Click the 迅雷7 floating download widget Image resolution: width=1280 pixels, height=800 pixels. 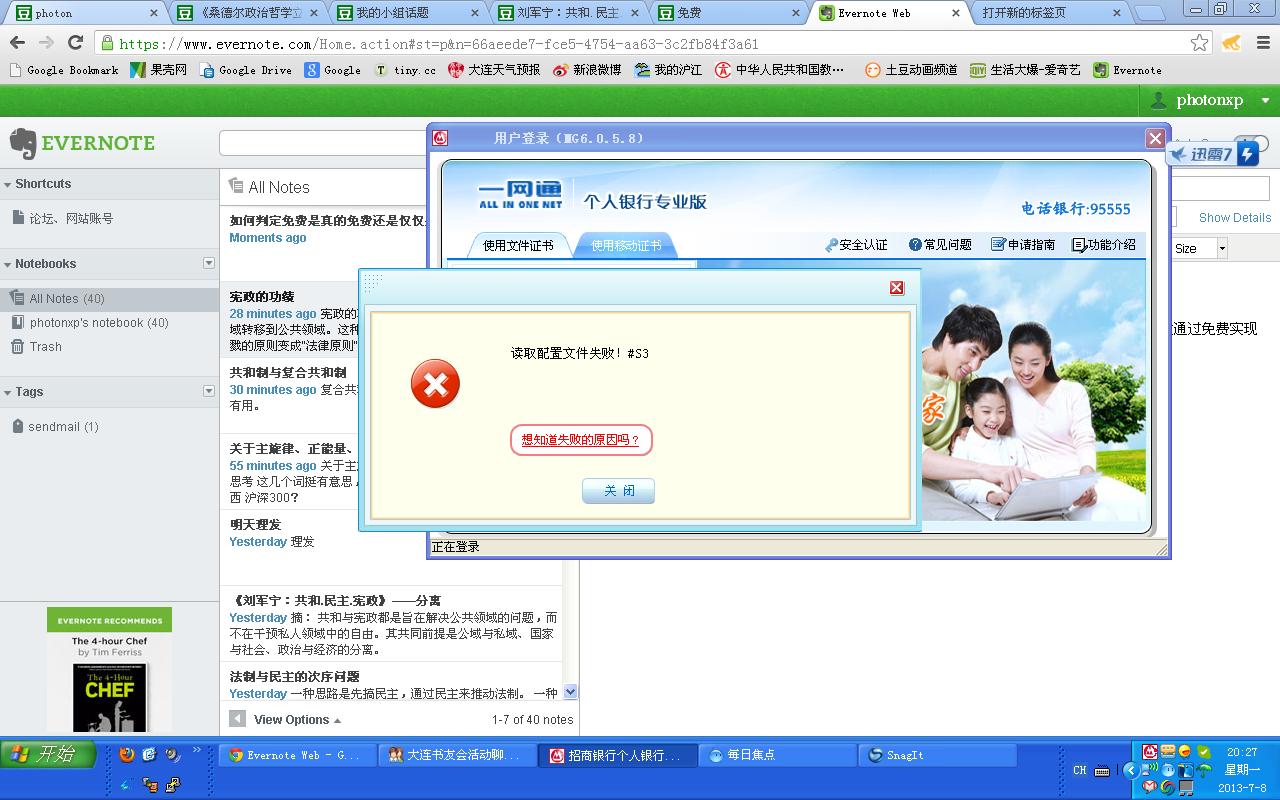[x=1213, y=154]
